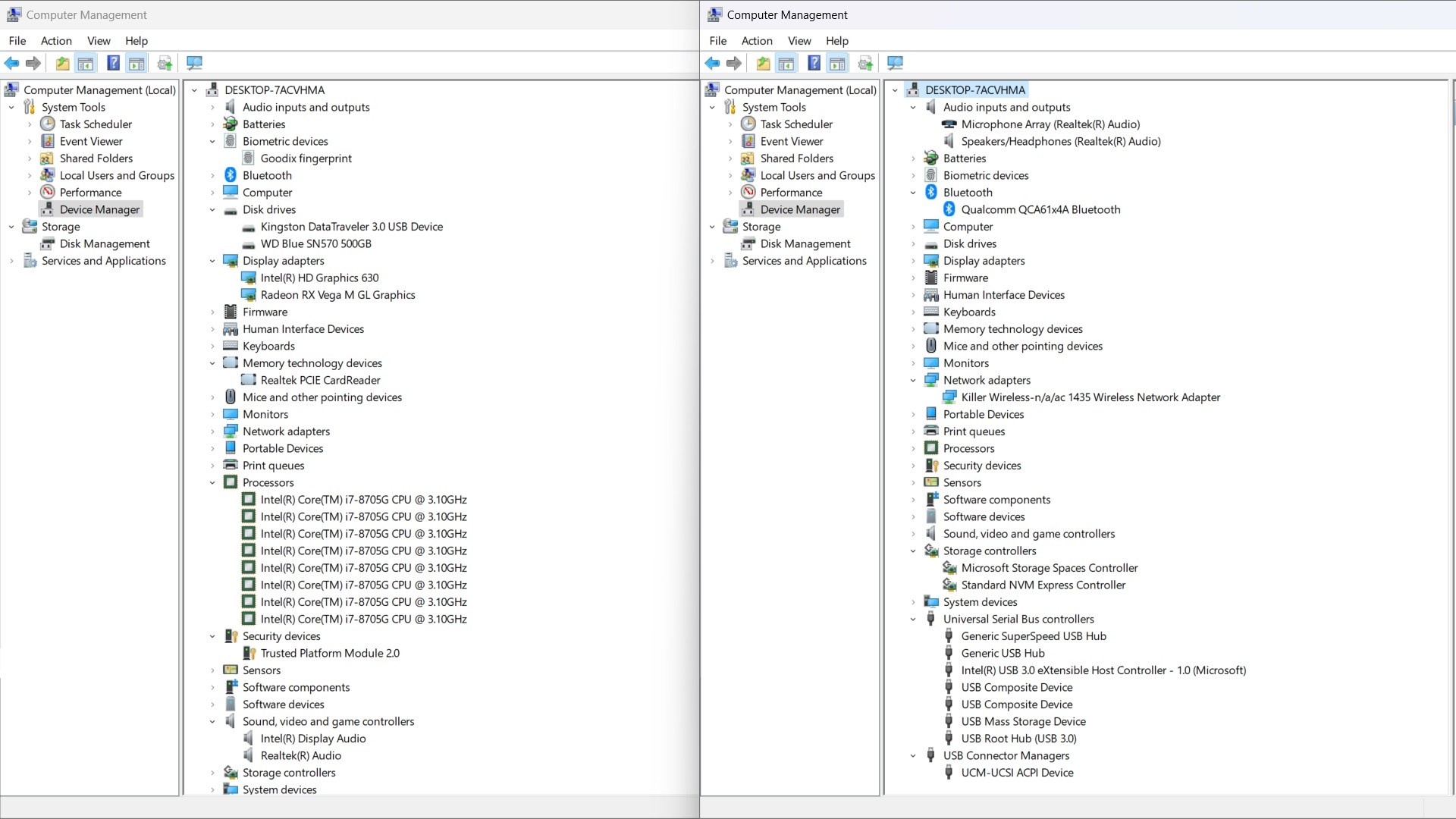Click Up one level folder icon, right window
Viewport: 1456px width, 819px height.
763,64
